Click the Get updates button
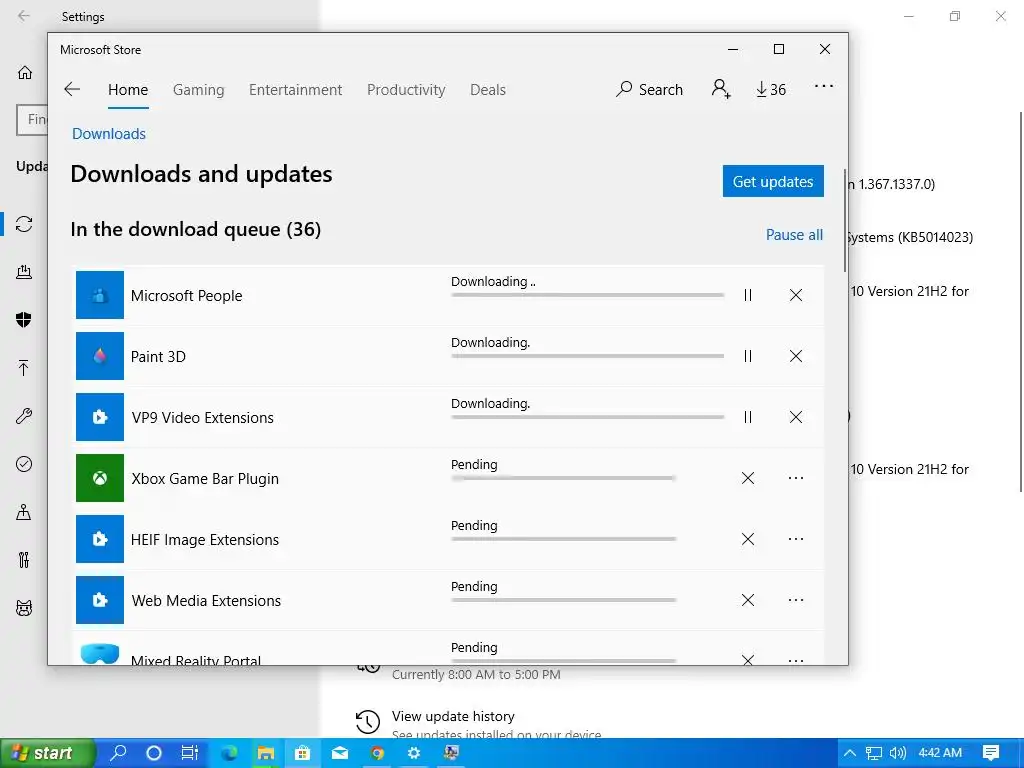The height and width of the screenshot is (768, 1024). [x=773, y=181]
